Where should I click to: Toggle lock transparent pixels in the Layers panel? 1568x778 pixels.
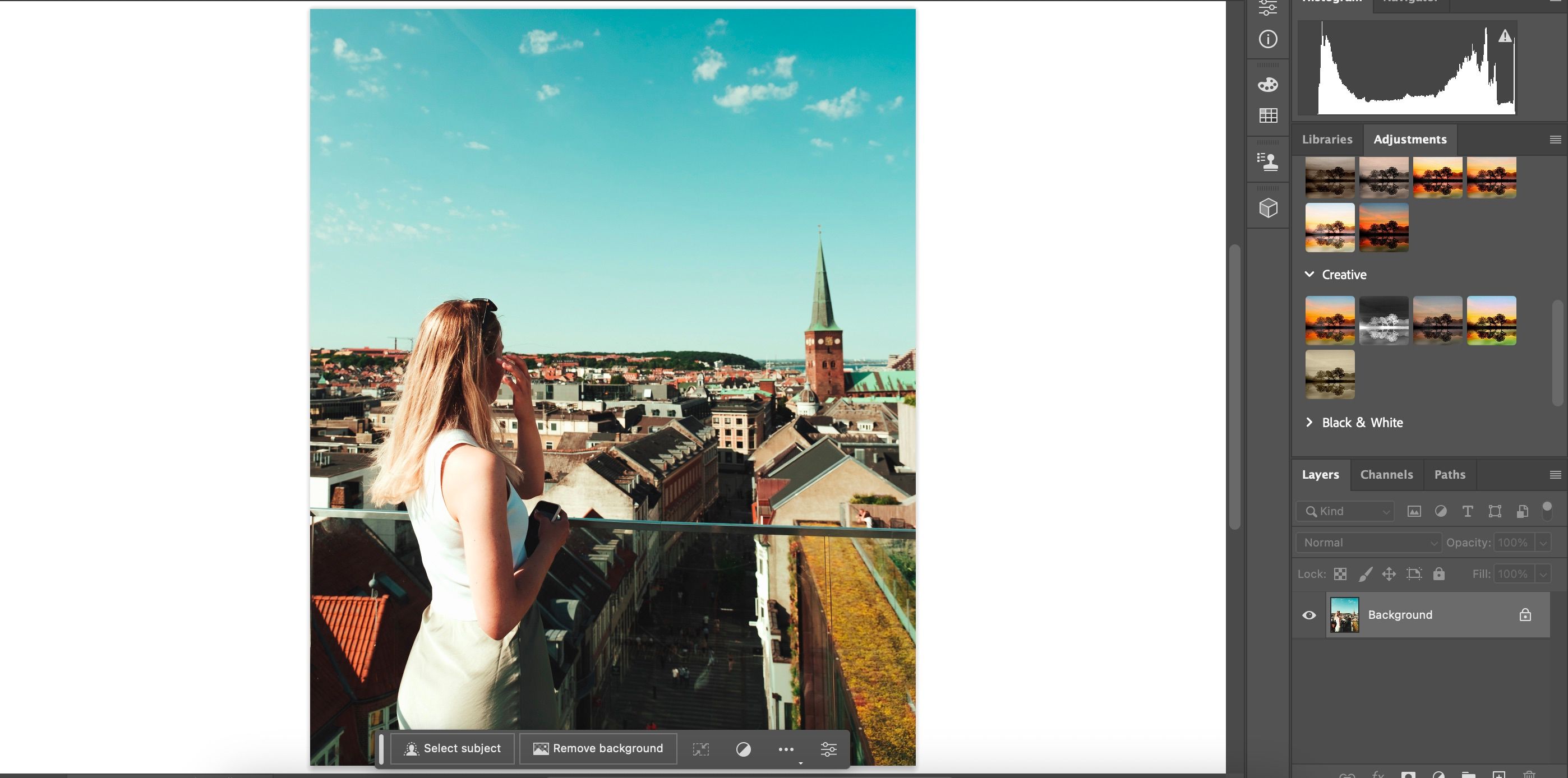click(1340, 573)
